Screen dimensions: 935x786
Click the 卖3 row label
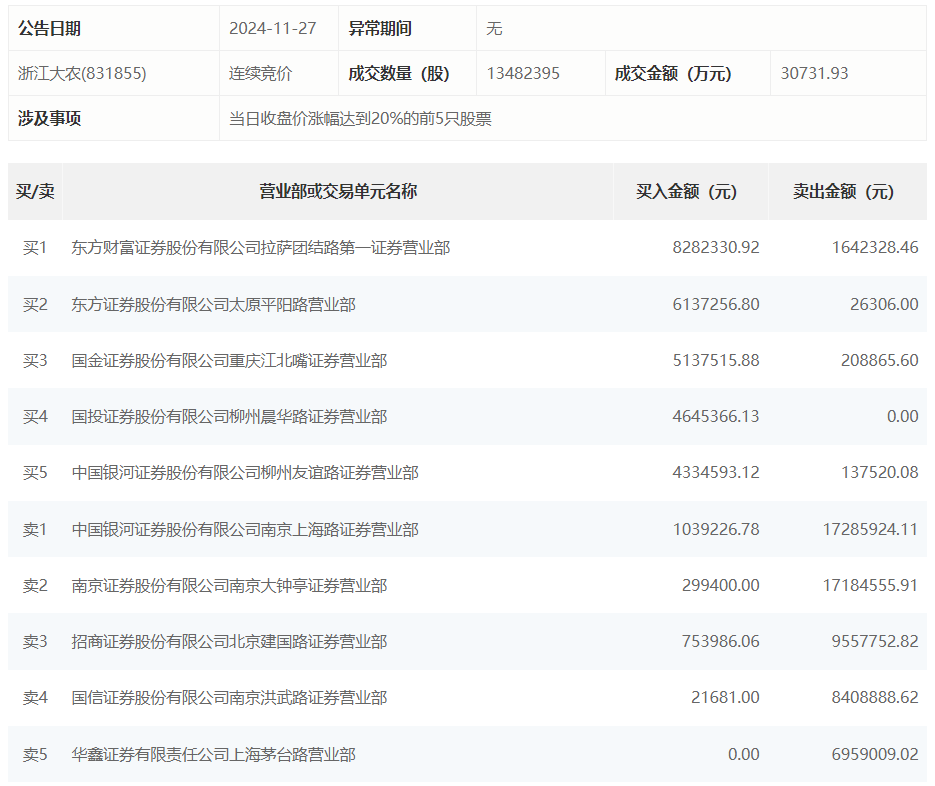(35, 642)
